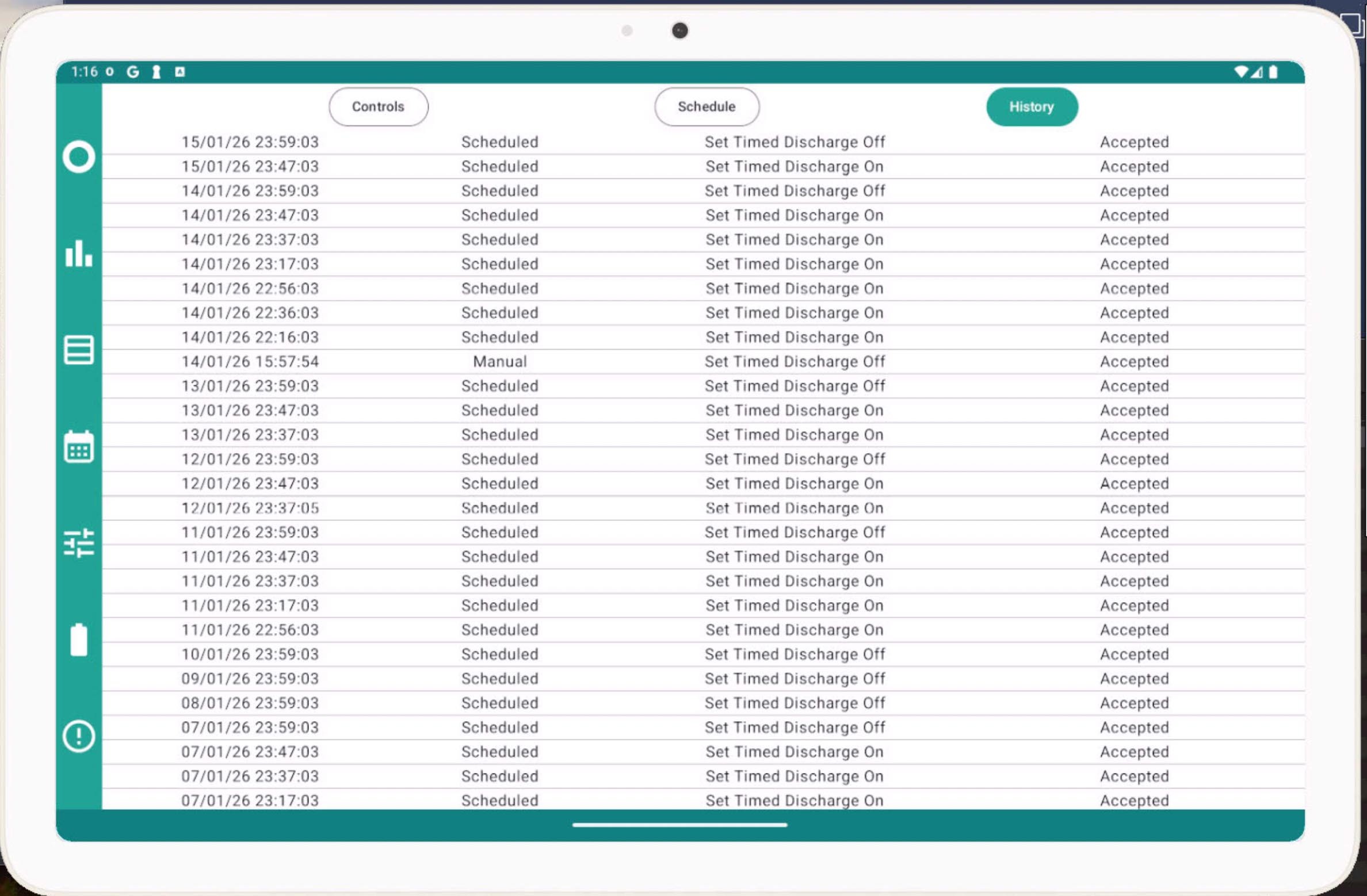The height and width of the screenshot is (896, 1367).
Task: Click Set Timed Discharge On for 14/01/26 23:47:03
Action: pyautogui.click(x=795, y=215)
